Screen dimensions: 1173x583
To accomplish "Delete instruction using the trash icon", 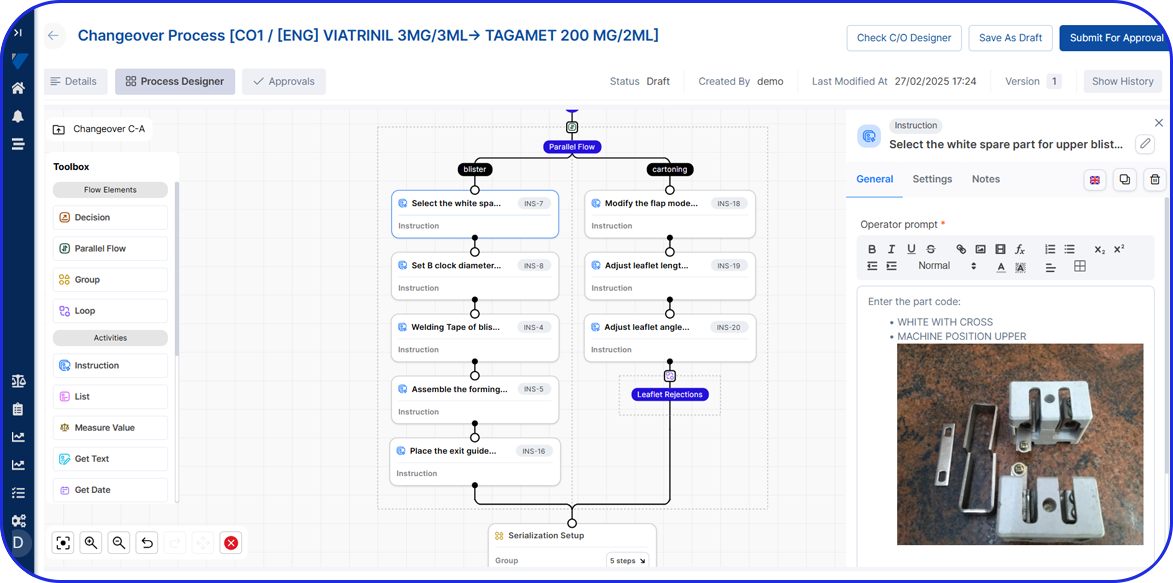I will [1154, 180].
